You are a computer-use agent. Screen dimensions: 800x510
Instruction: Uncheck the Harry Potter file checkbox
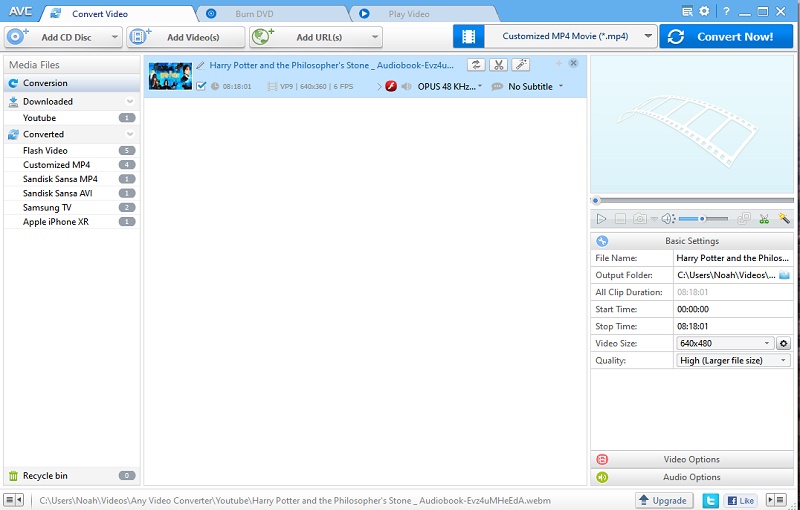point(201,86)
